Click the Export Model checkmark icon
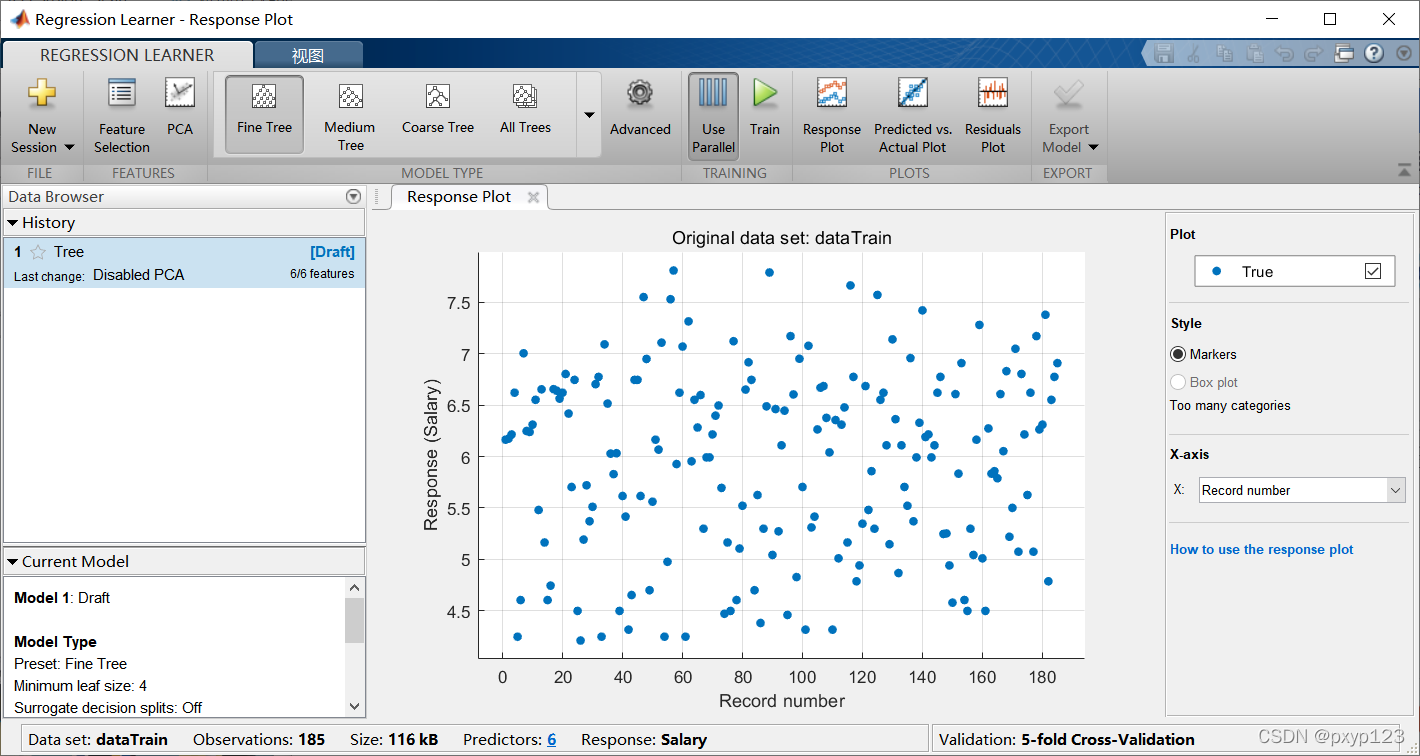This screenshot has height=756, width=1420. [1068, 95]
